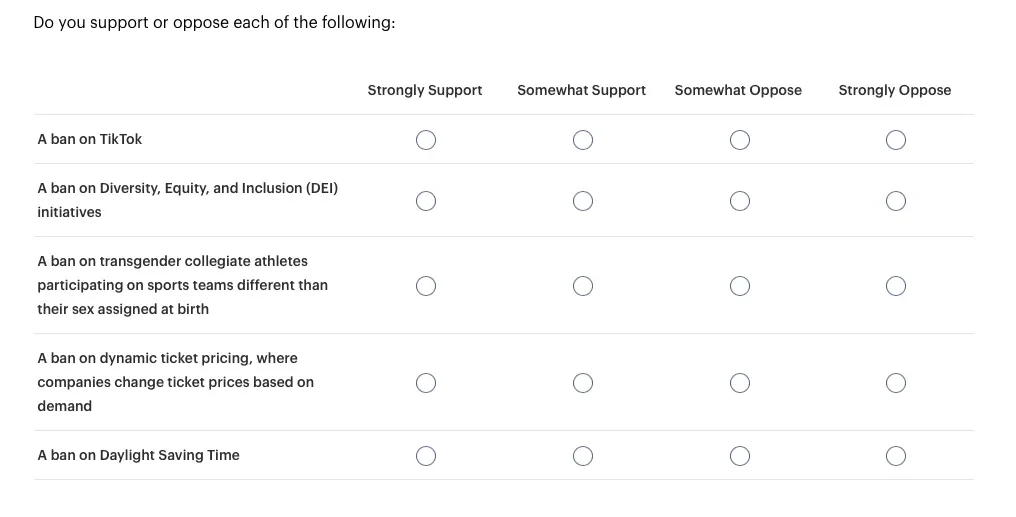Choose Strongly Oppose for DEI initiatives ban
This screenshot has height=517, width=1016.
(x=895, y=201)
